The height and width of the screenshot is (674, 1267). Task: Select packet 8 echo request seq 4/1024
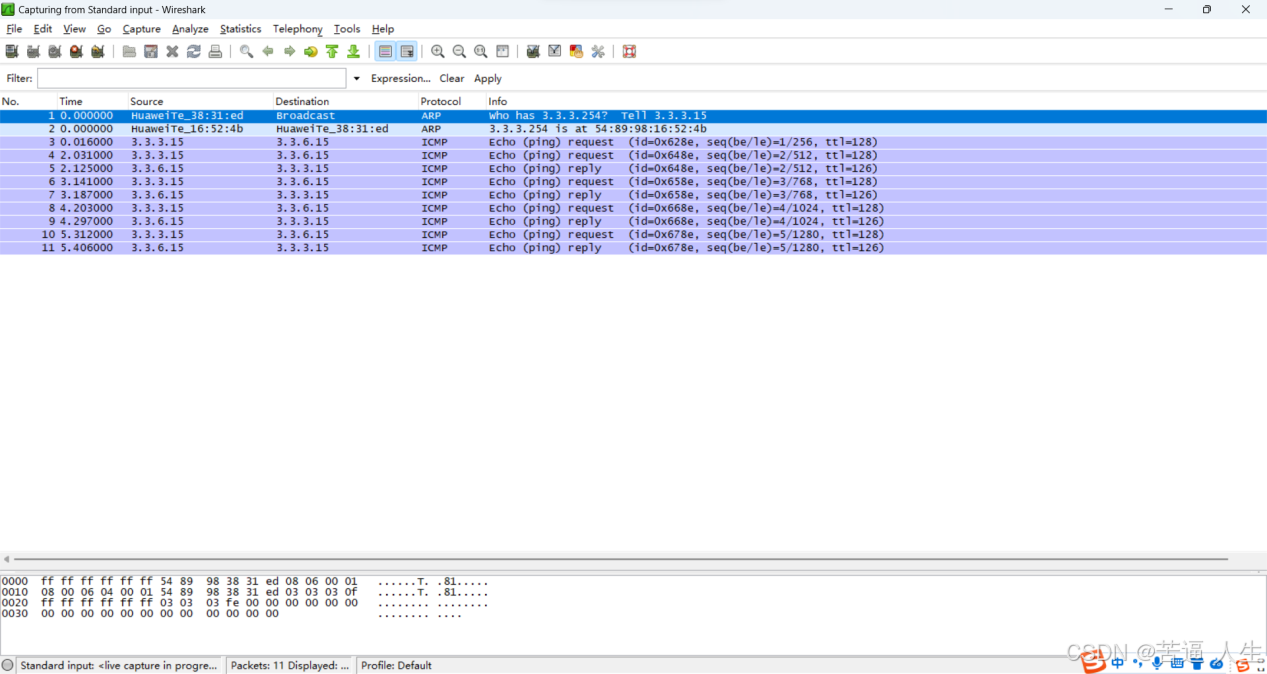tap(633, 208)
